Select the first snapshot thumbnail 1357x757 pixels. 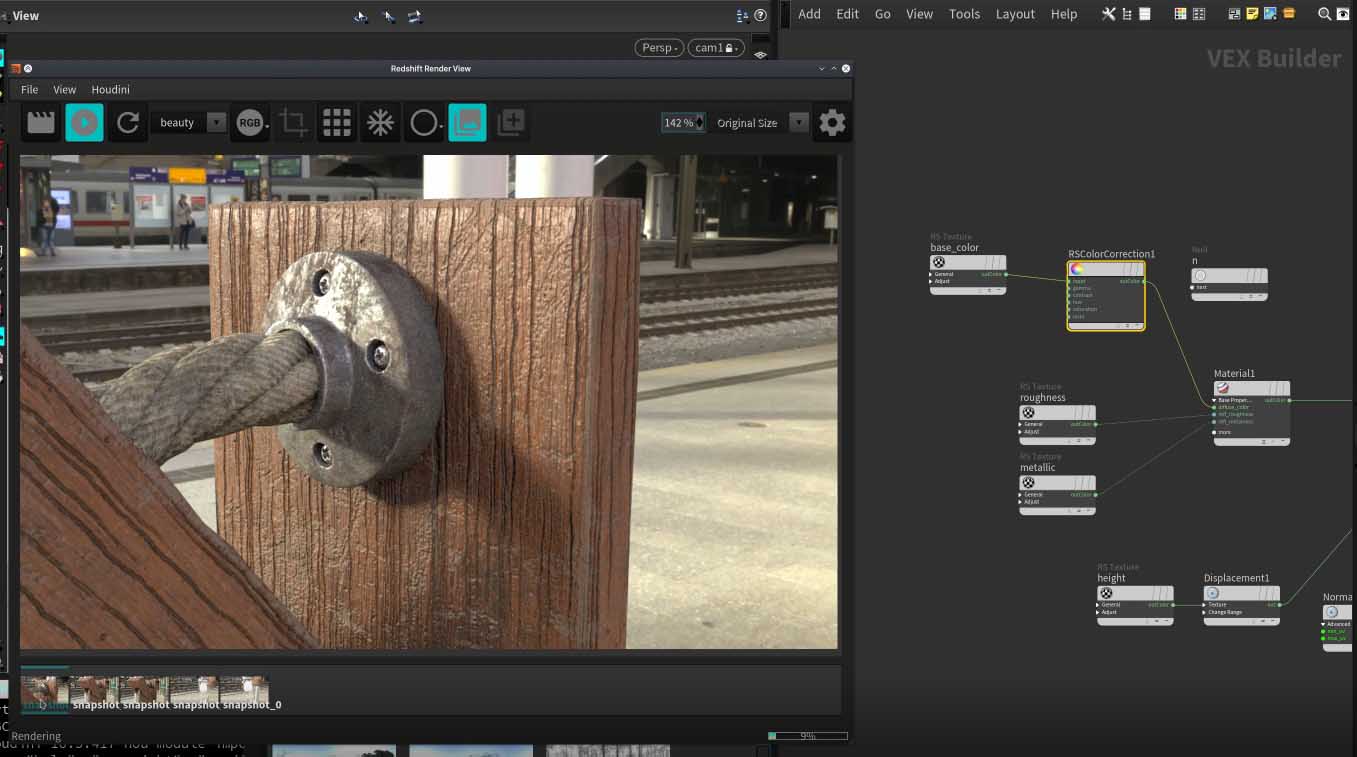point(45,691)
